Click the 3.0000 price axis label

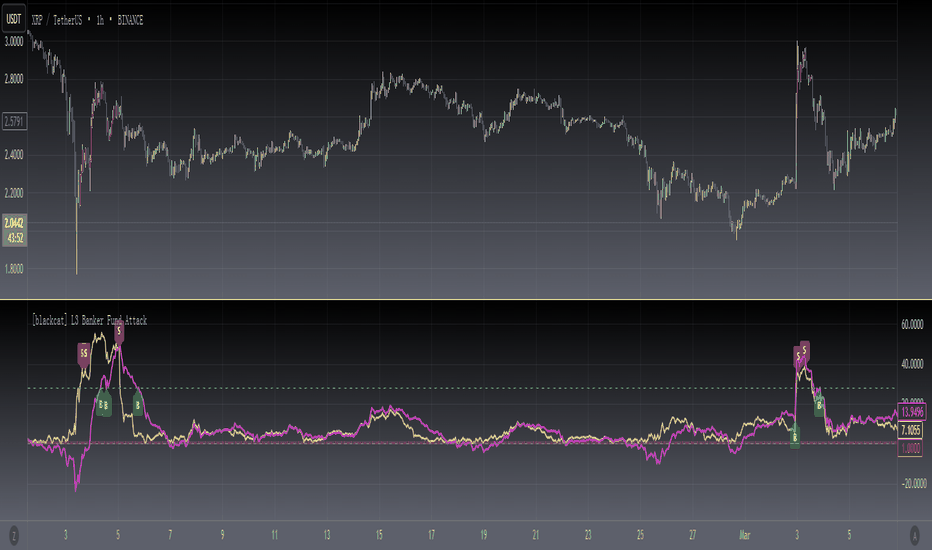pyautogui.click(x=14, y=42)
